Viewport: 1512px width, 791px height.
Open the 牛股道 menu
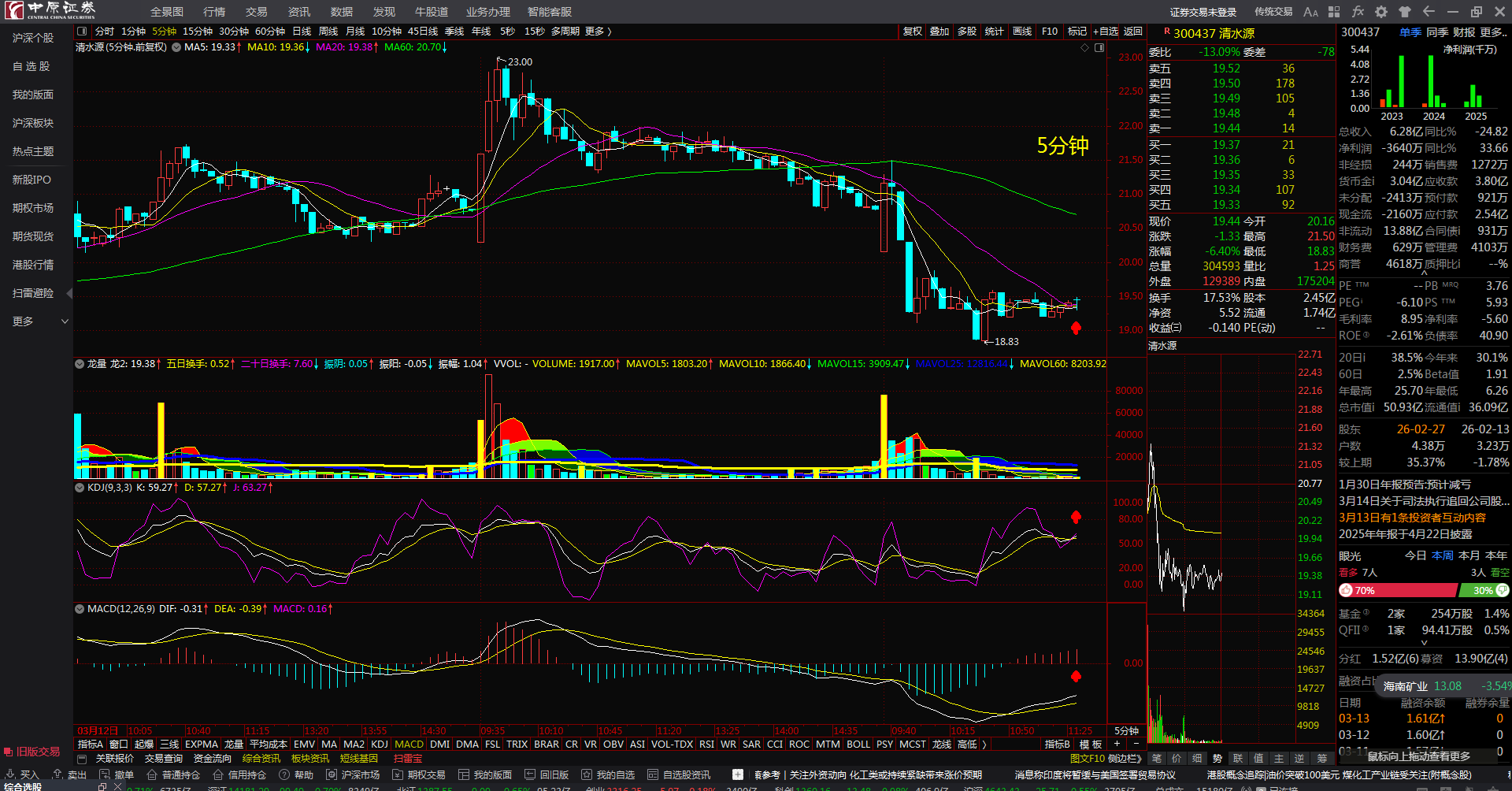click(432, 12)
